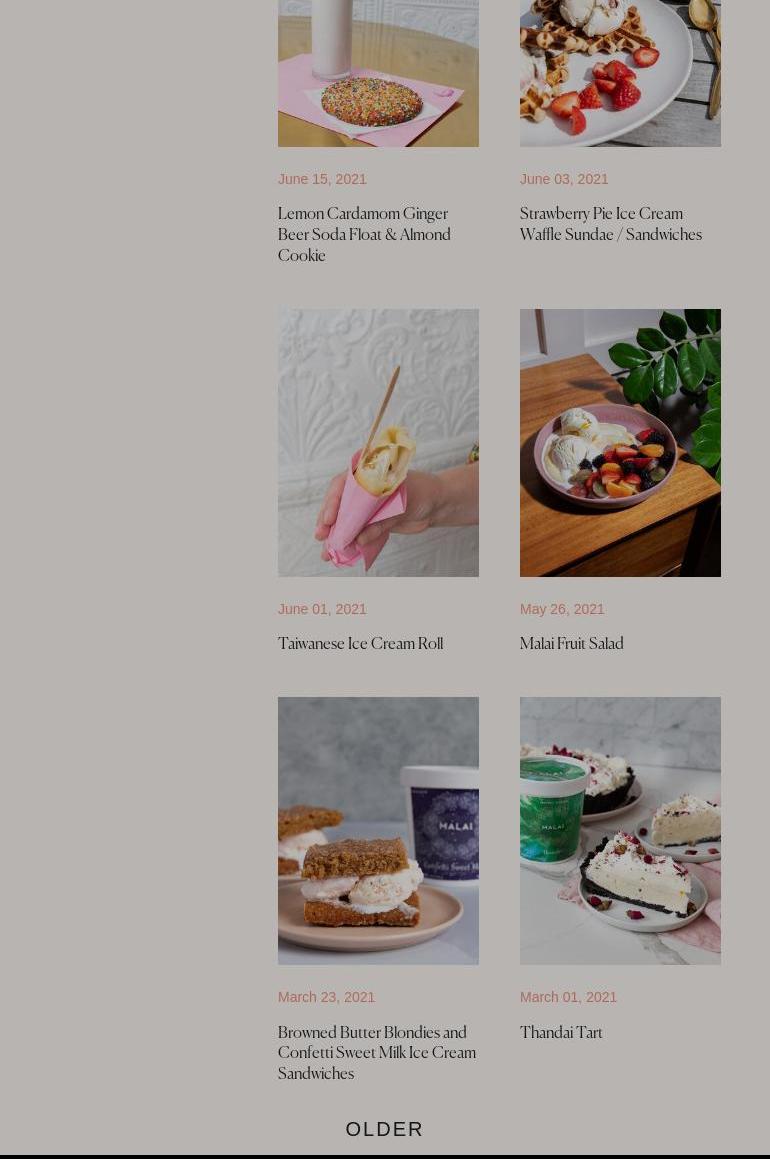Open Browned Butter Blondies ice cream sandwiches post
The width and height of the screenshot is (770, 1159).
pos(377,1053)
